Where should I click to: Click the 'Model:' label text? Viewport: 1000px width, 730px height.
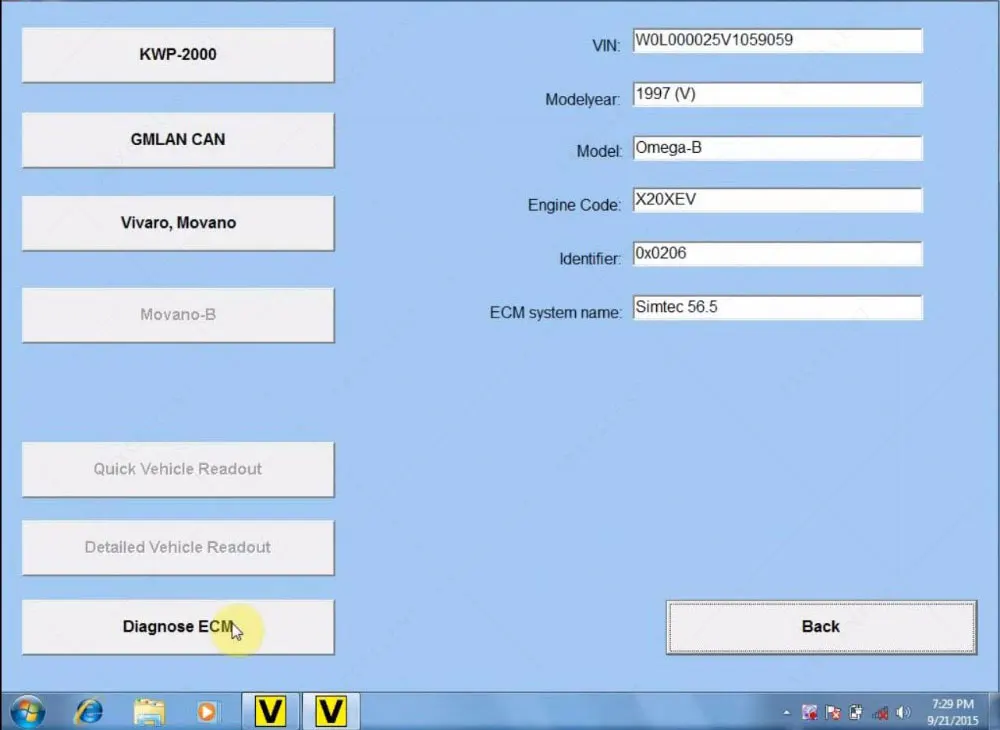tap(599, 151)
